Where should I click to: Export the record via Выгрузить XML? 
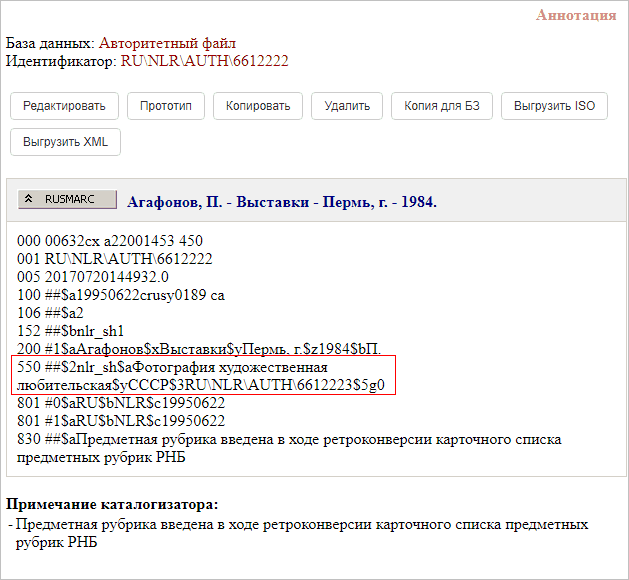(65, 141)
